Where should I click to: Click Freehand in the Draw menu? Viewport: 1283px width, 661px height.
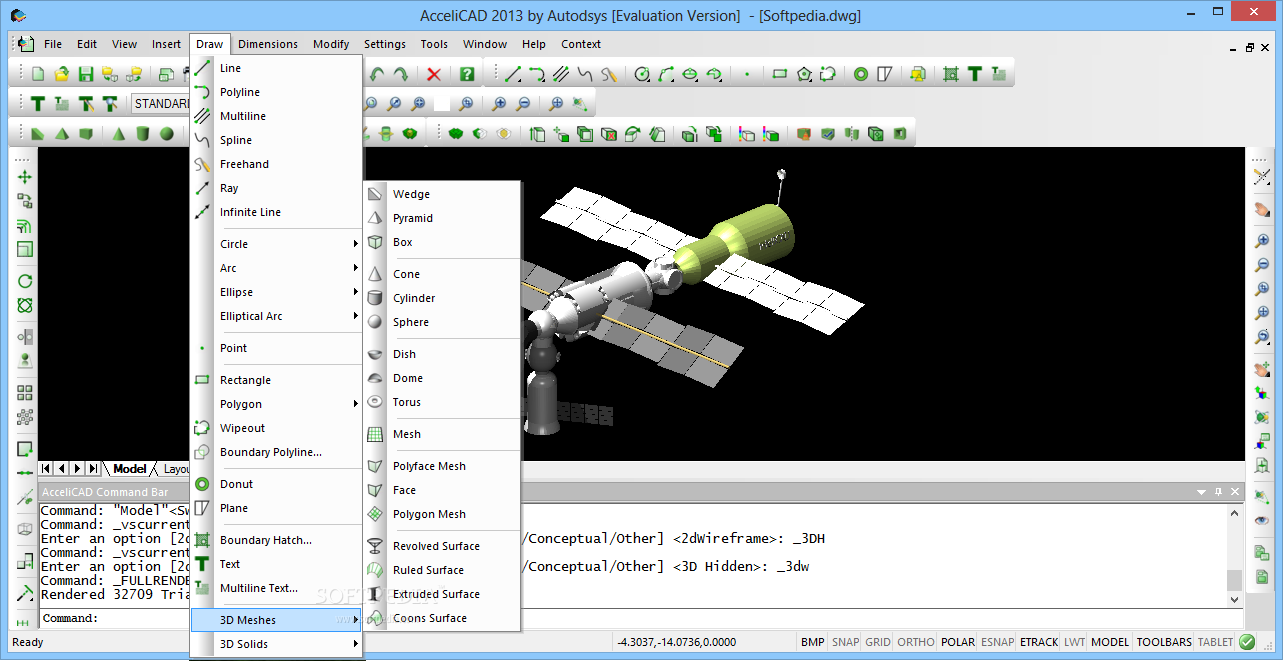click(x=276, y=164)
